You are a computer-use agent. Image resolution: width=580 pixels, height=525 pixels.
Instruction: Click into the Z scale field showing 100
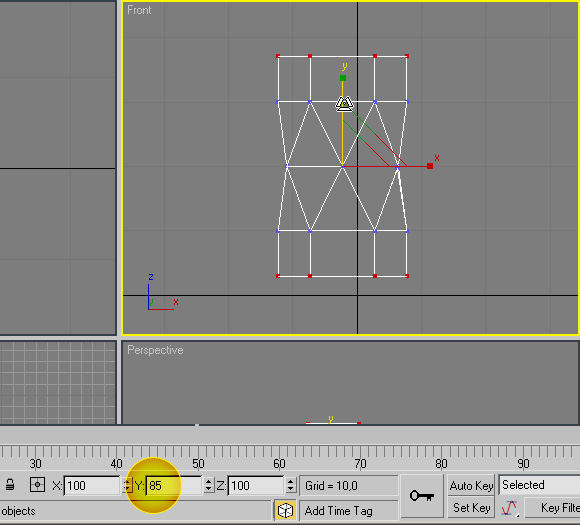(256, 485)
